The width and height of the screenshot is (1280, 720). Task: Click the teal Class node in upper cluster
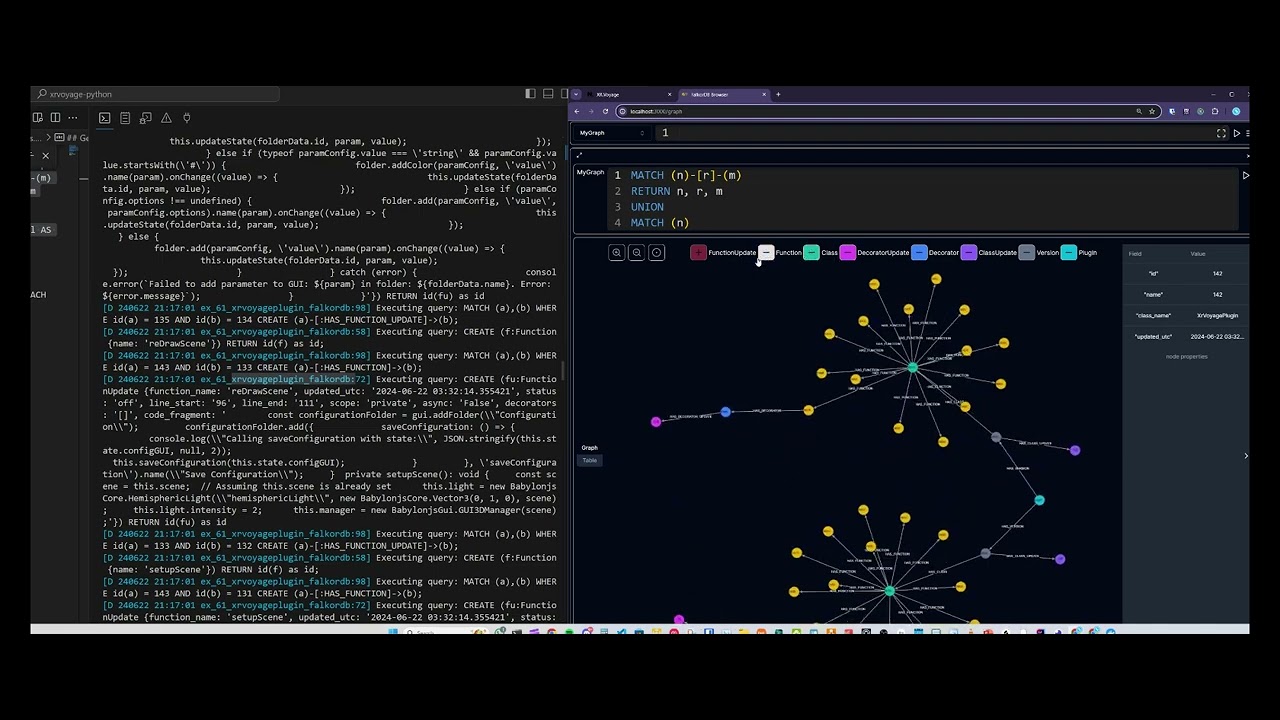tap(912, 368)
